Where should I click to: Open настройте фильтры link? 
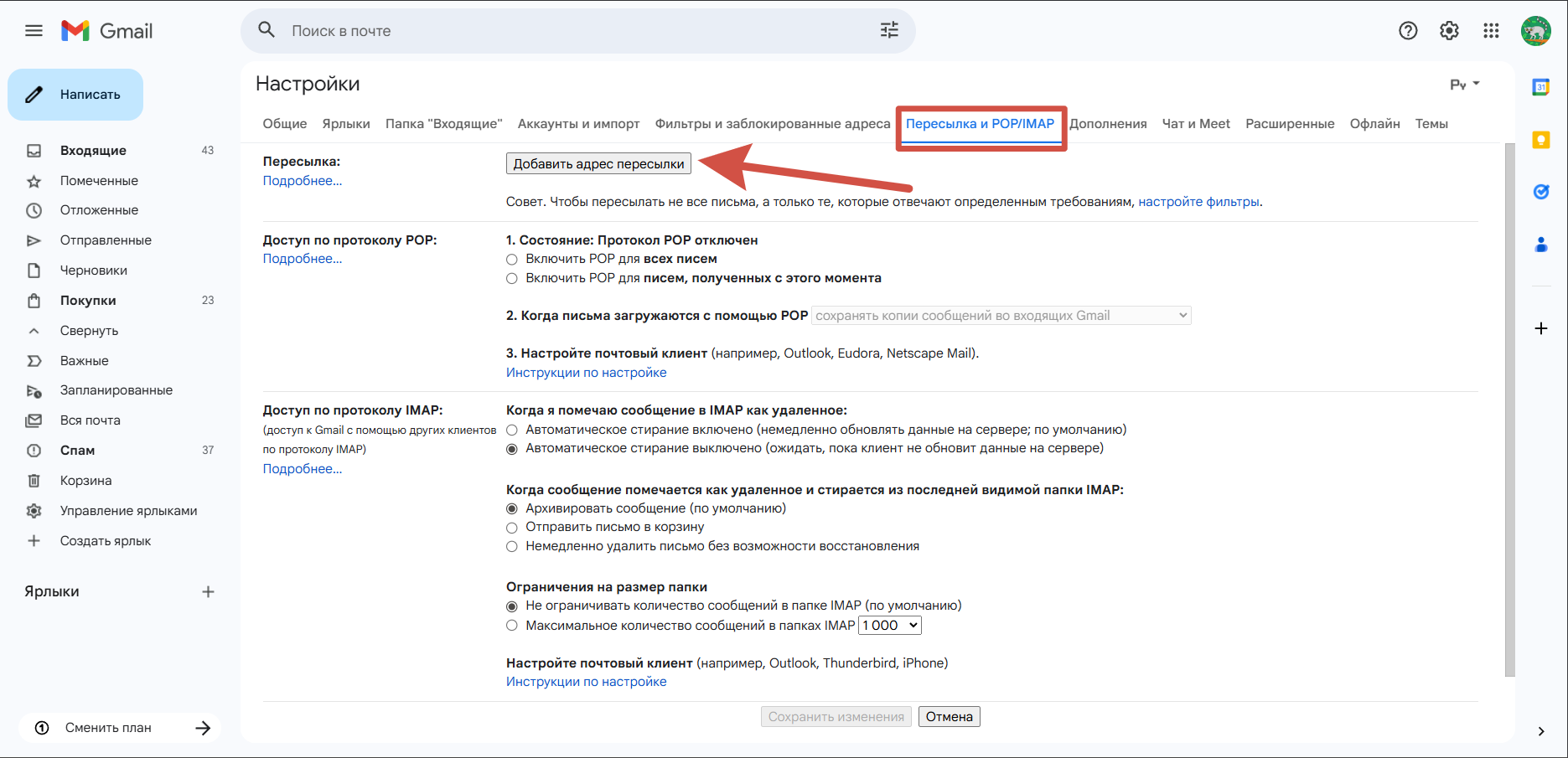(1198, 202)
